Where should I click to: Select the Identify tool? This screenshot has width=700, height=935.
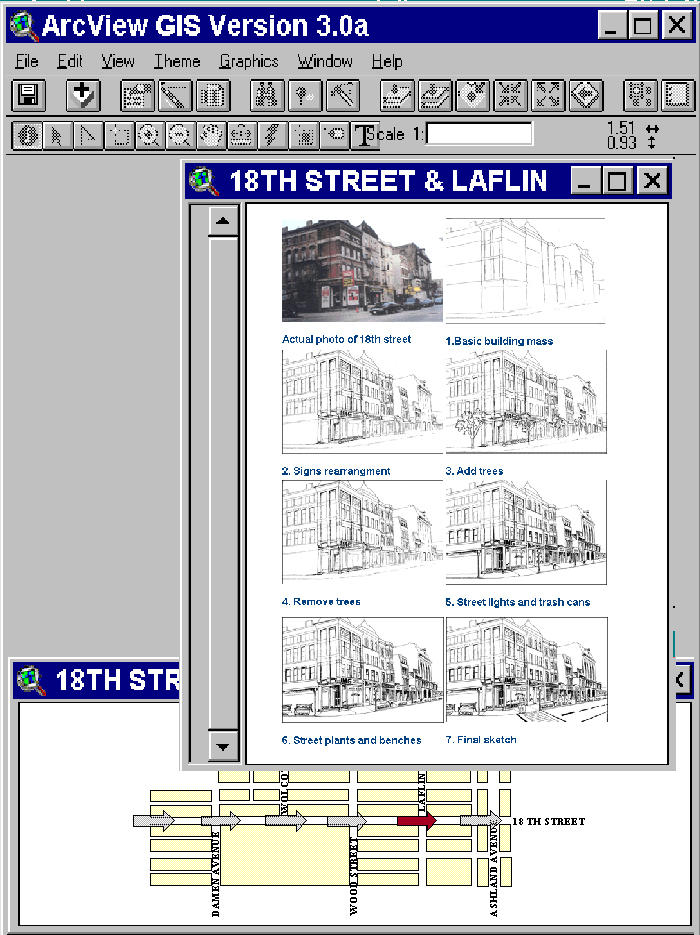pyautogui.click(x=28, y=135)
